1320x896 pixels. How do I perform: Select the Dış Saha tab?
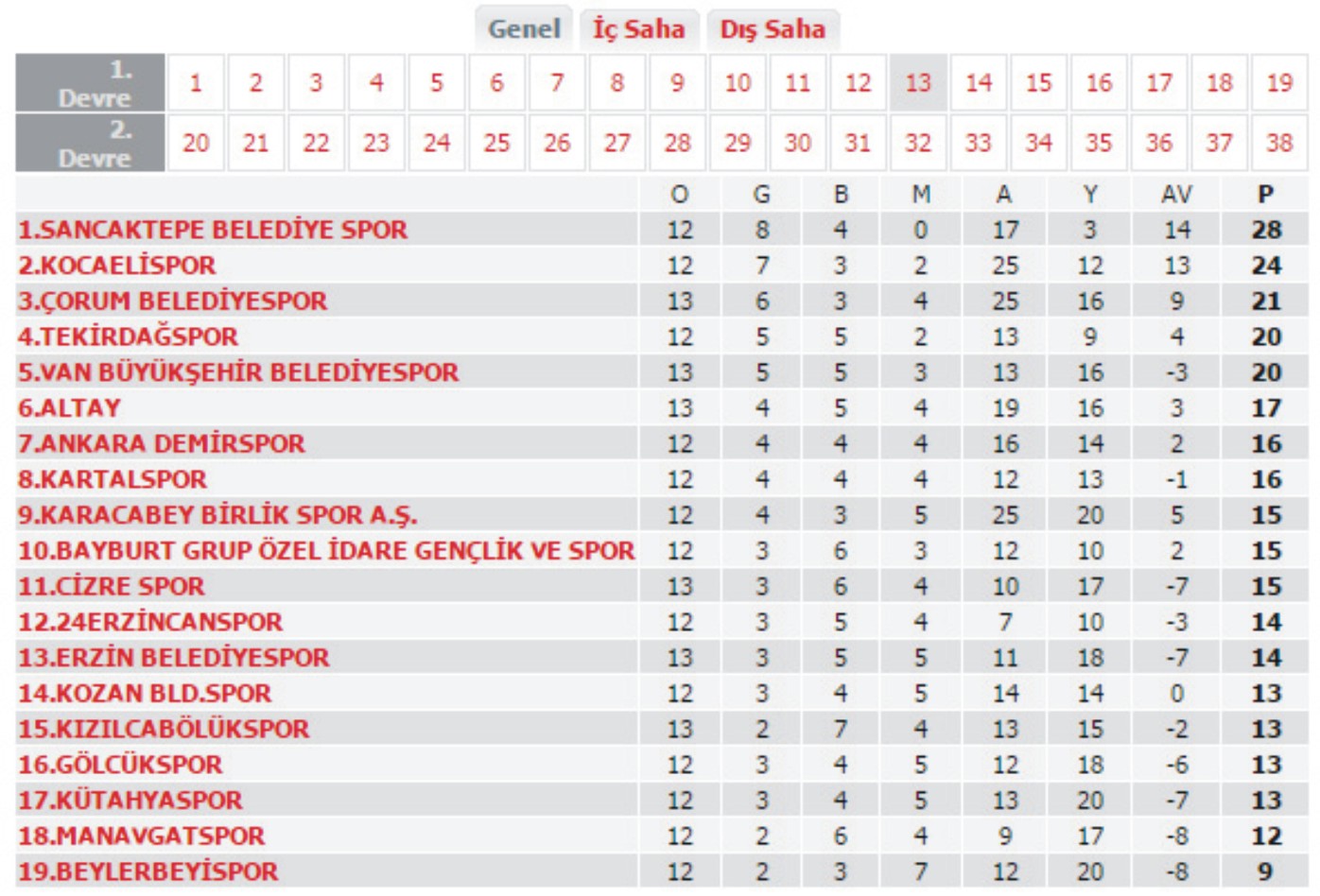[x=773, y=29]
